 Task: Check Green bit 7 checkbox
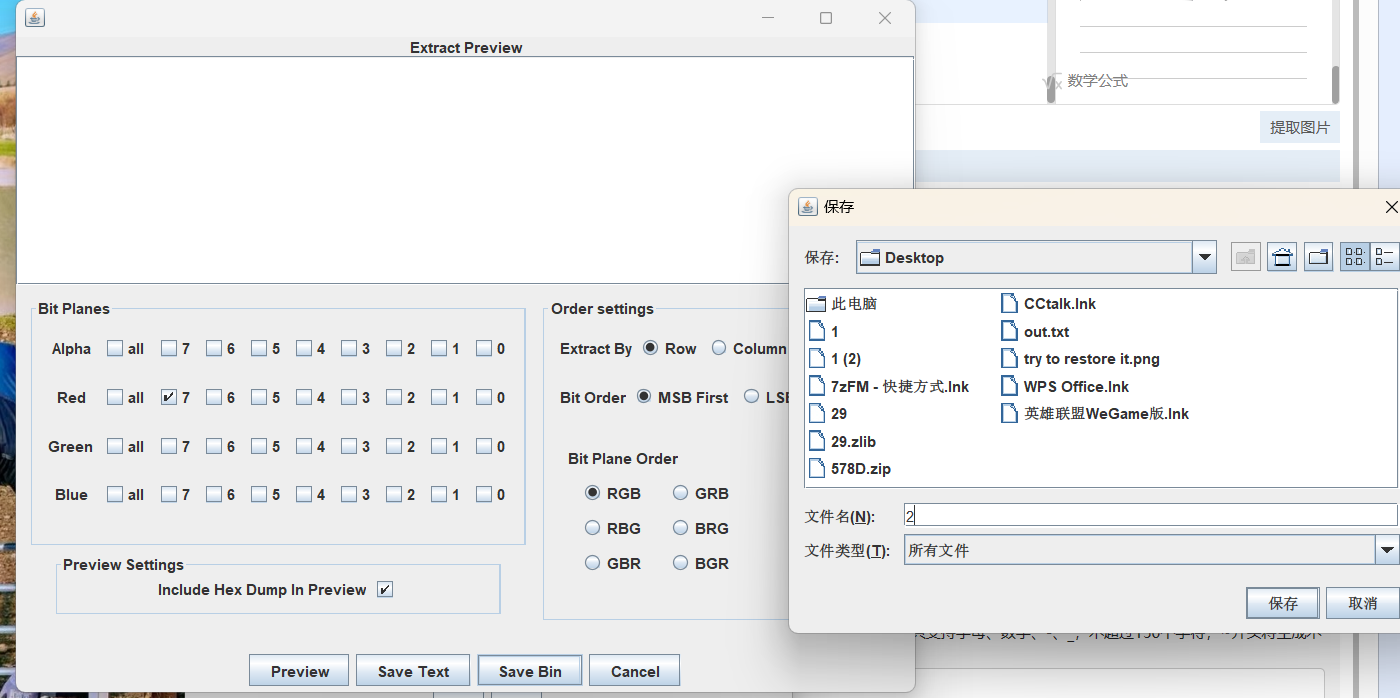pos(169,447)
